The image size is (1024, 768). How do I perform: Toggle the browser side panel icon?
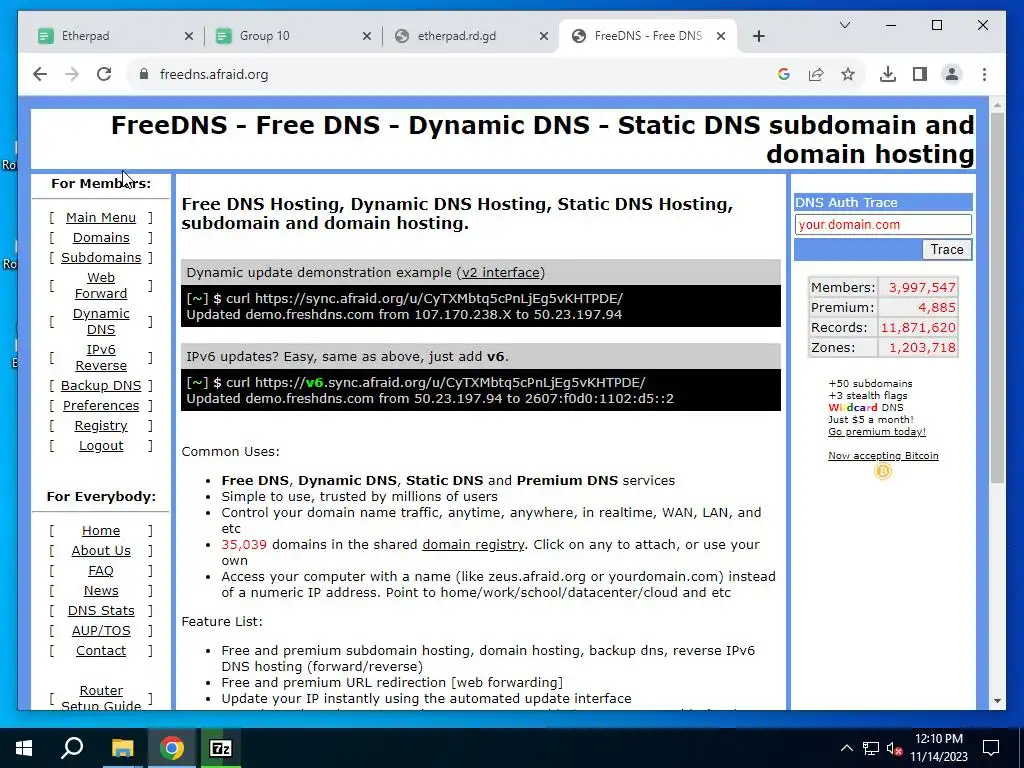coord(920,74)
